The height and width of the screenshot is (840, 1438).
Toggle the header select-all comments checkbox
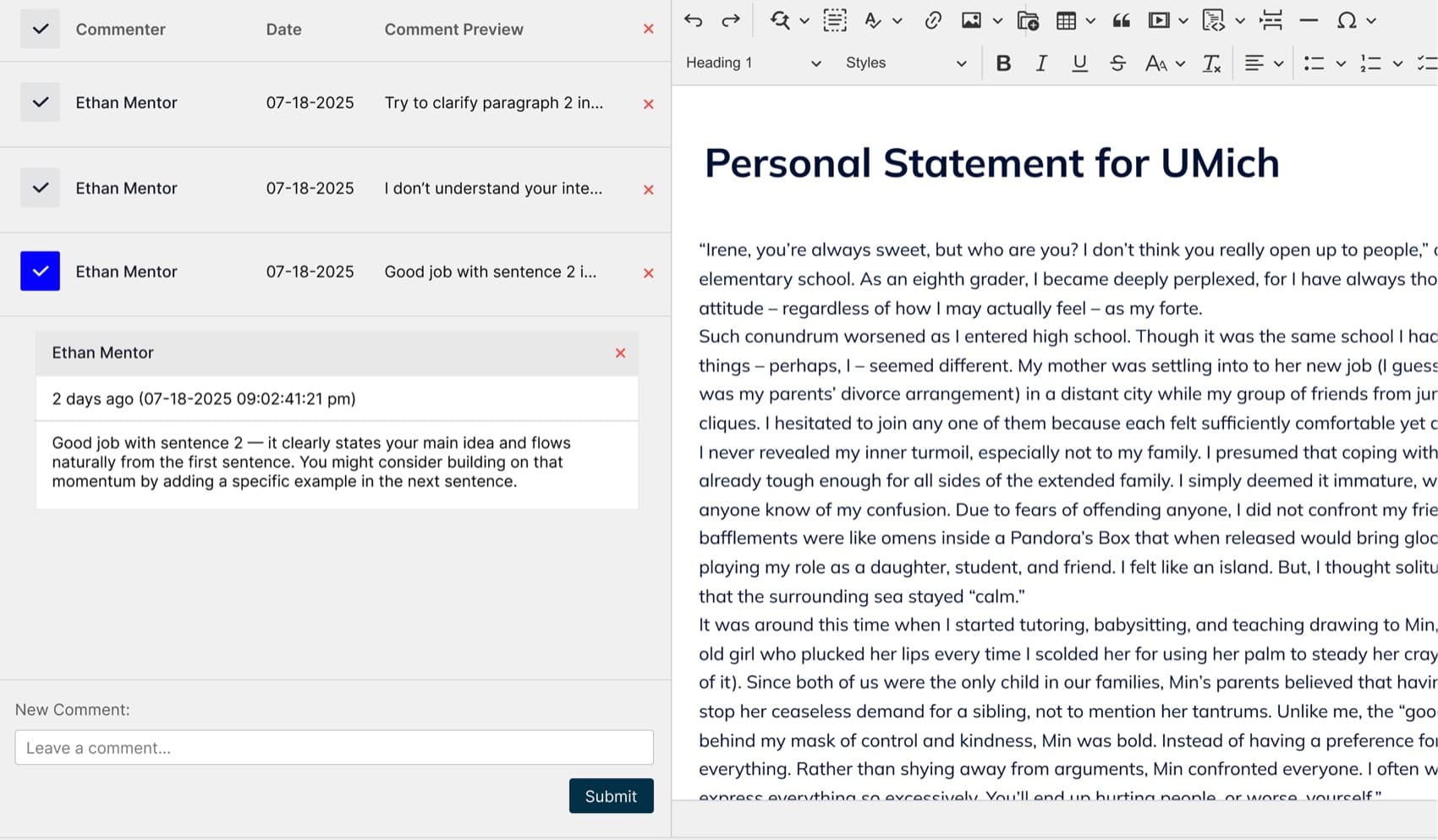pos(40,29)
